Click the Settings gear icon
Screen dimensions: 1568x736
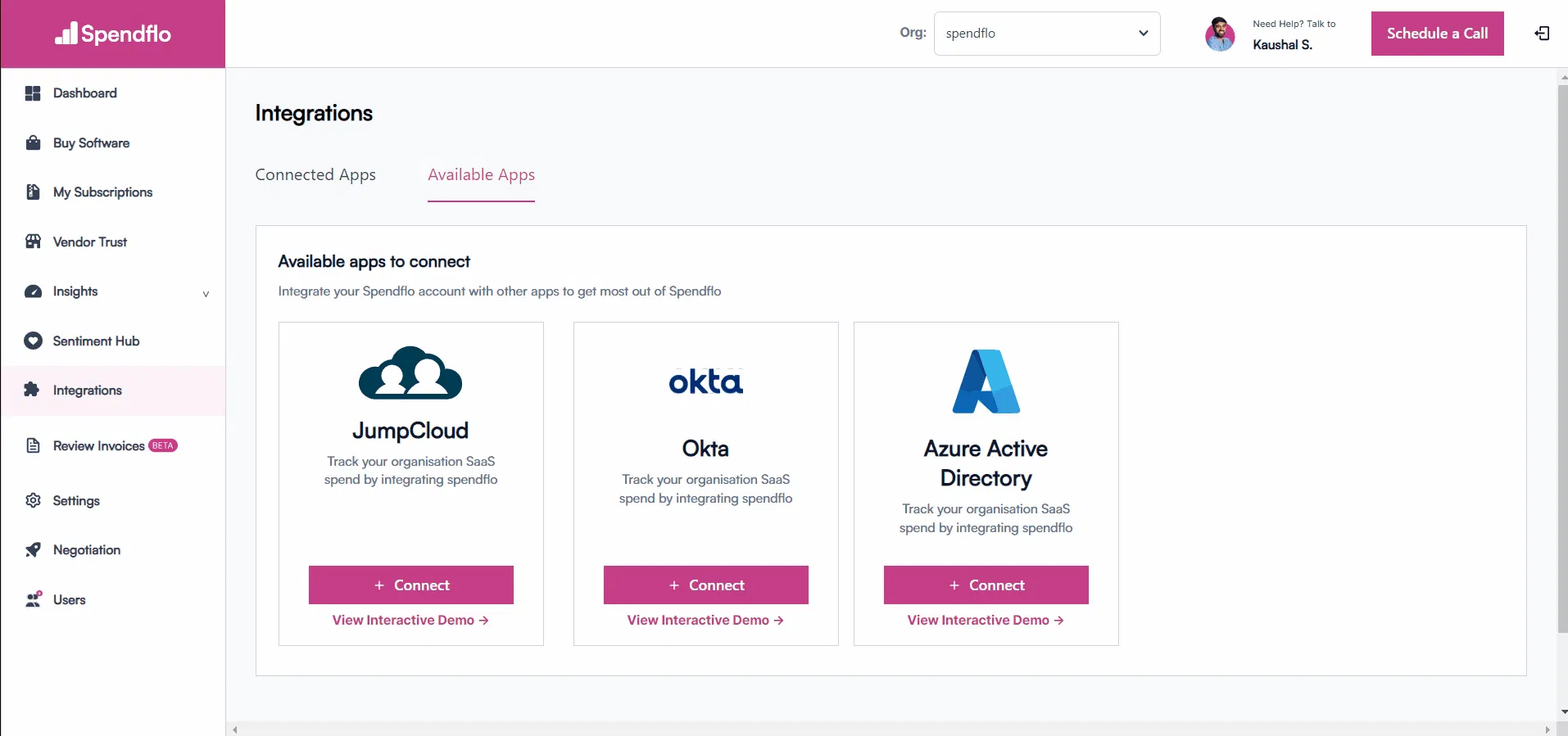coord(33,500)
